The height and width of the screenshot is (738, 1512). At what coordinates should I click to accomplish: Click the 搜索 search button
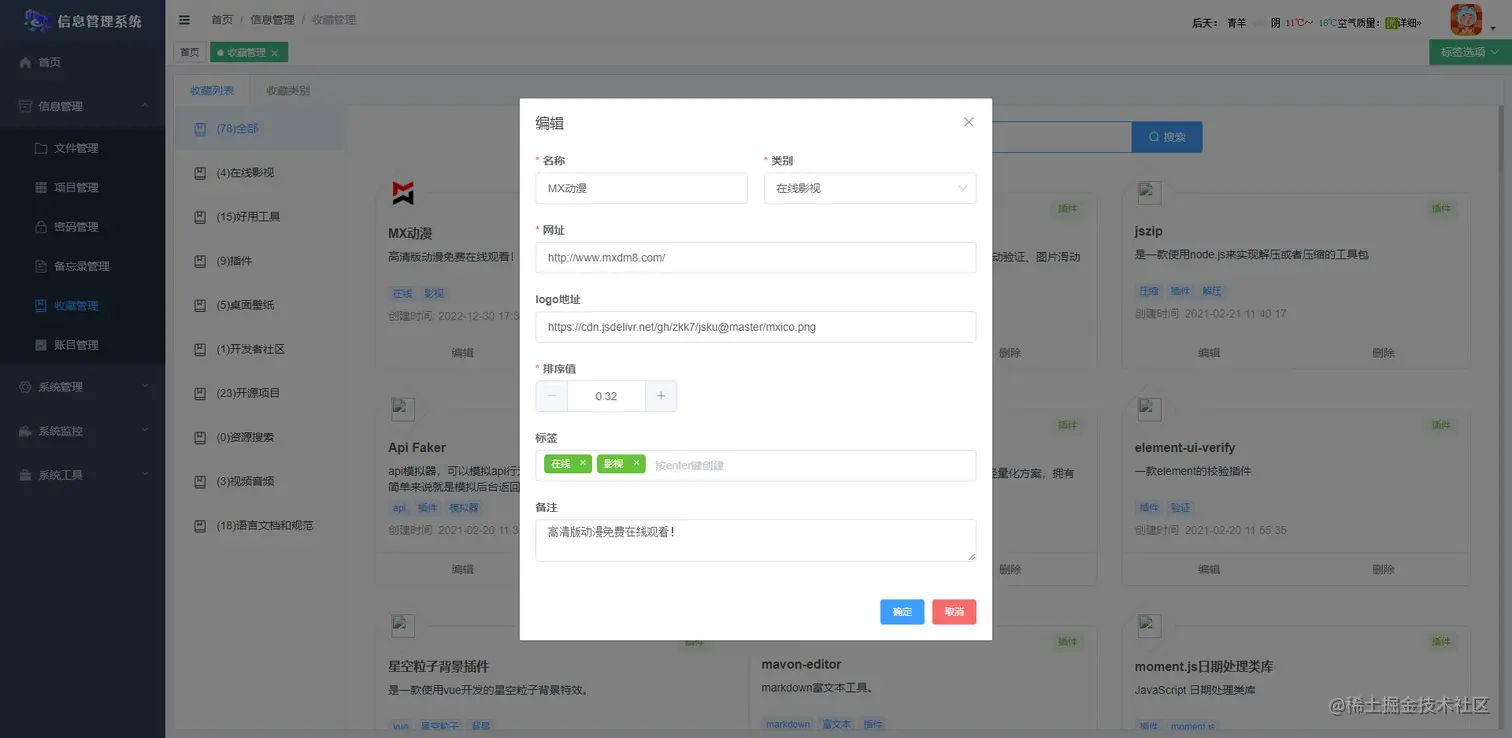(x=1167, y=137)
